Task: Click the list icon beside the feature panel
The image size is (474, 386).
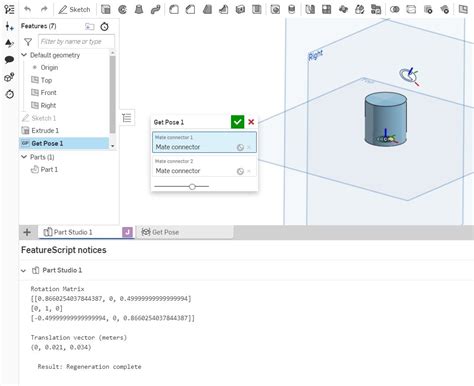Action: click(127, 118)
